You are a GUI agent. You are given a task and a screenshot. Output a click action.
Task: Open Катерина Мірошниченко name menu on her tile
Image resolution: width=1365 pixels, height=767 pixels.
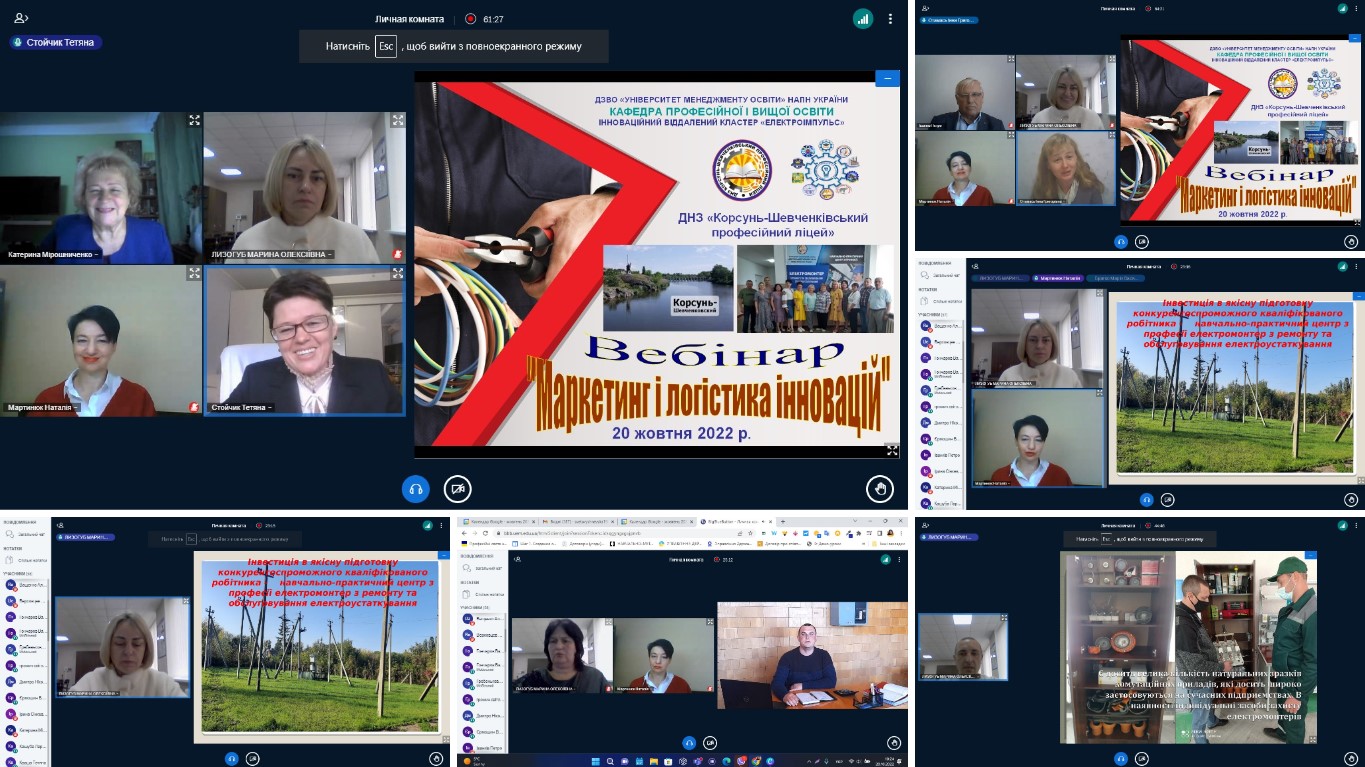[54, 255]
